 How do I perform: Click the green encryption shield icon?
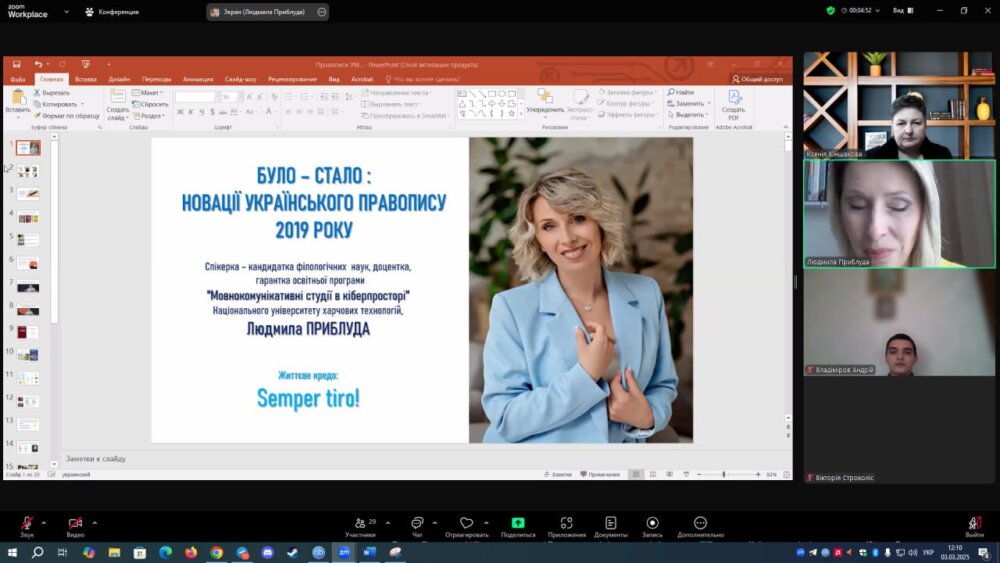[830, 10]
